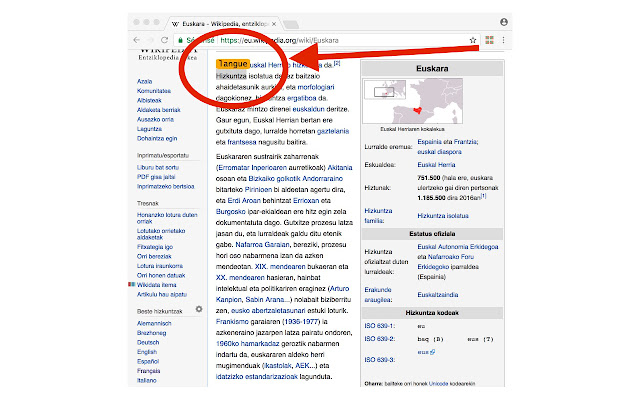The image size is (640, 400).
Task: Open language settings gear next to Beste hizkuntzak
Action: pos(199,309)
